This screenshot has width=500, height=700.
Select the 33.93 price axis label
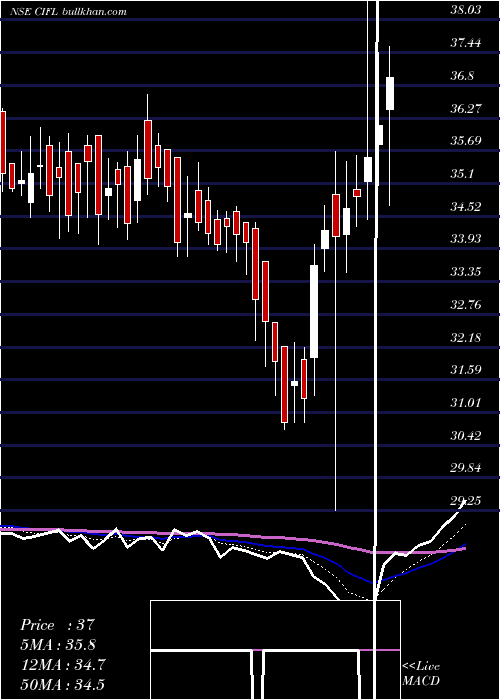pos(466,239)
